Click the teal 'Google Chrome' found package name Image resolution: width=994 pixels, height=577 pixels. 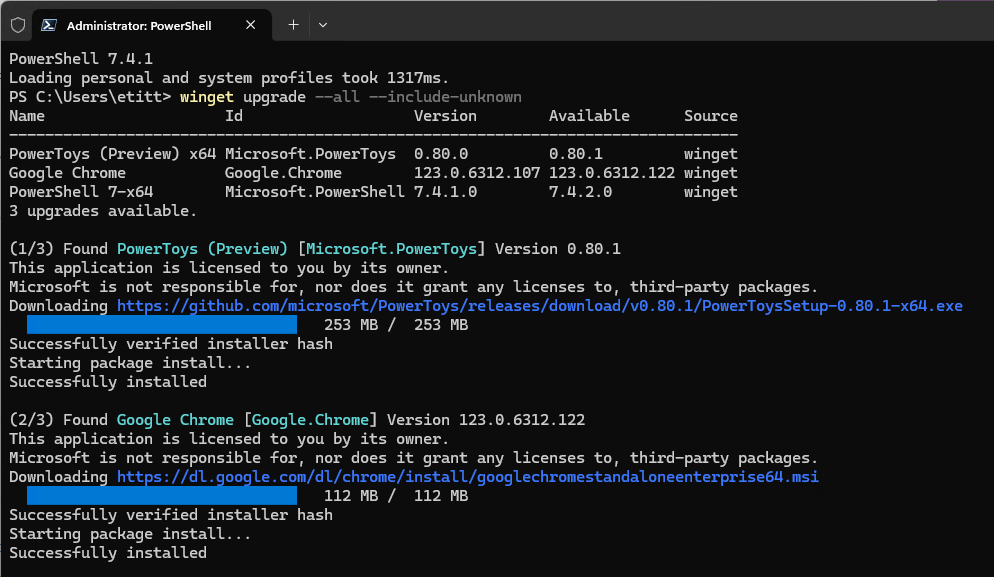coord(175,420)
